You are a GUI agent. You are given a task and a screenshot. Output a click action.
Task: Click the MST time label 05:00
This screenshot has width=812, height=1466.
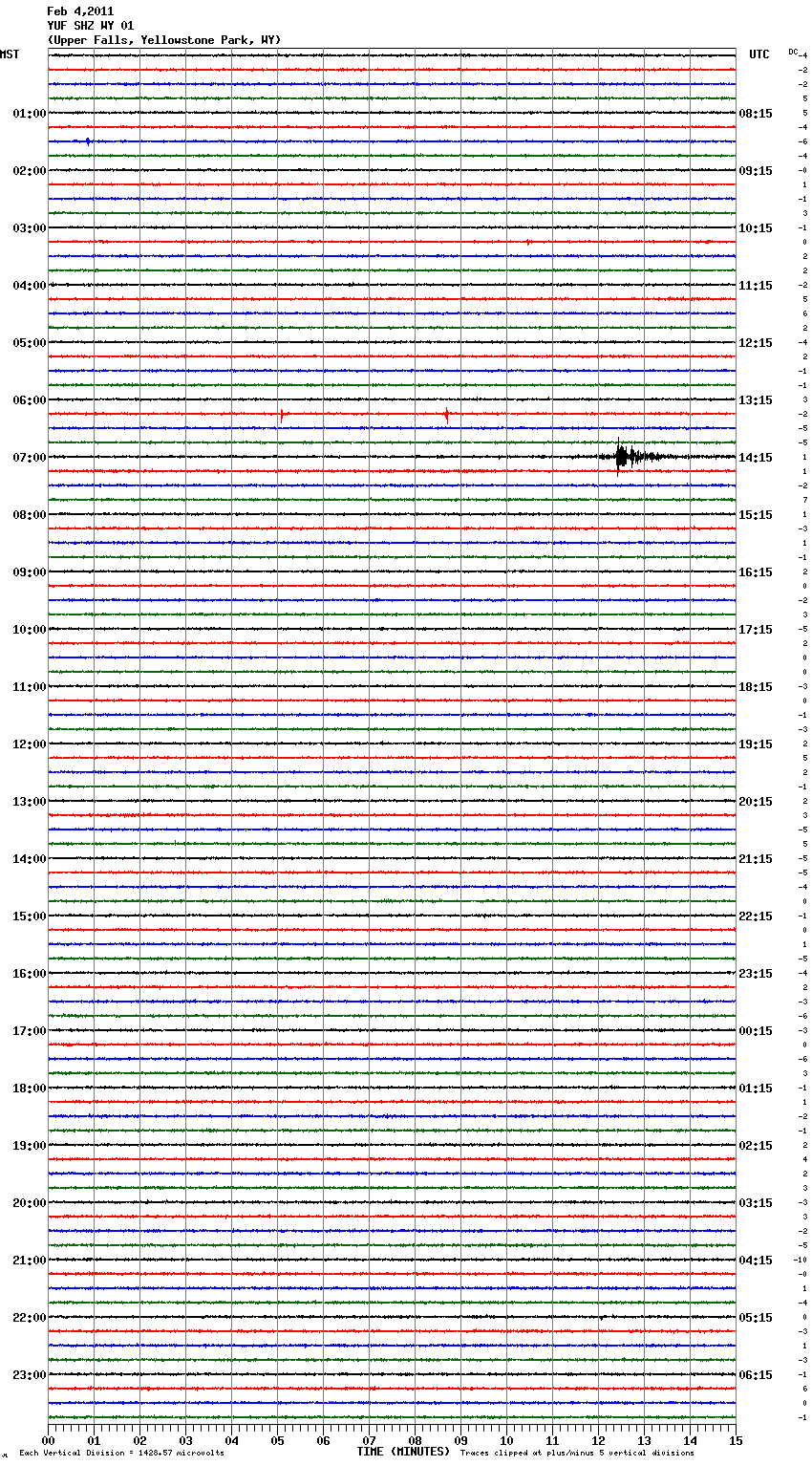(30, 343)
